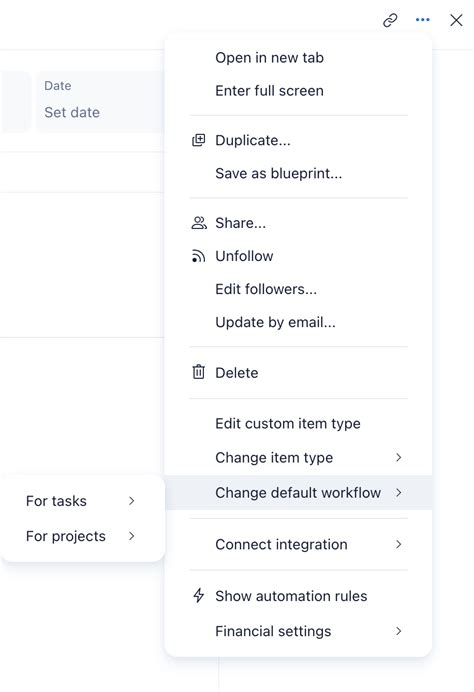Image resolution: width=474 pixels, height=692 pixels.
Task: Expand the For projects submenu
Action: coord(82,536)
